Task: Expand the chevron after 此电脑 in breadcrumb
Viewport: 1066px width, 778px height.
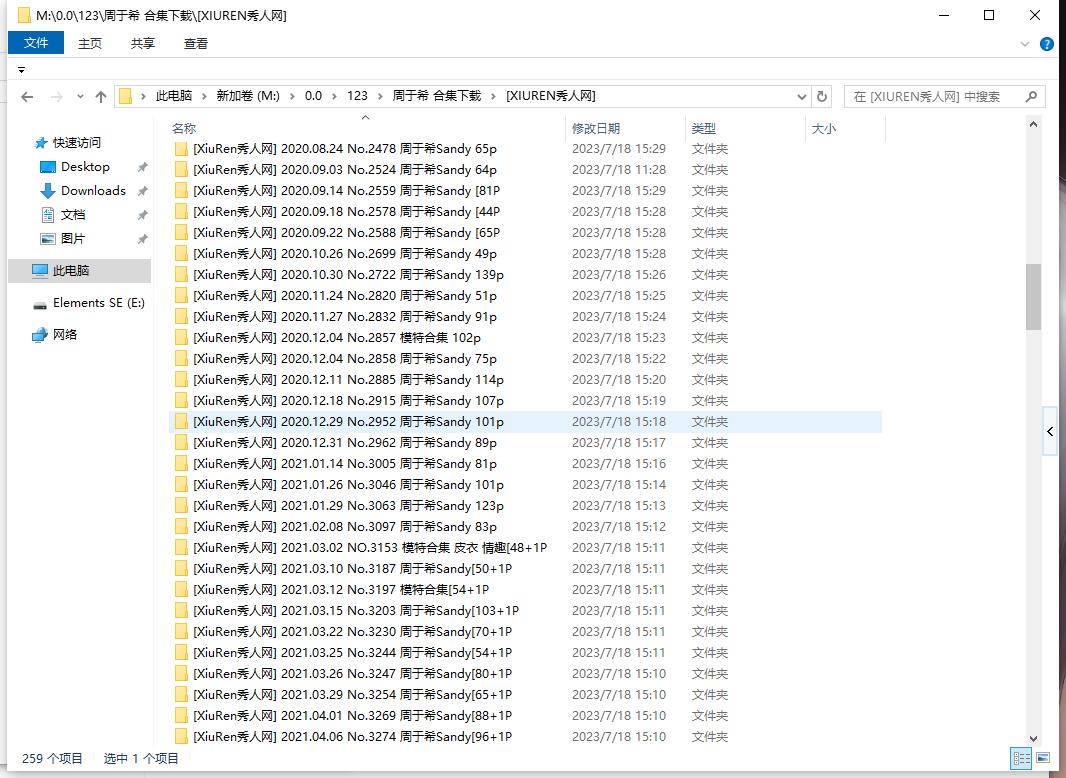Action: (x=204, y=97)
